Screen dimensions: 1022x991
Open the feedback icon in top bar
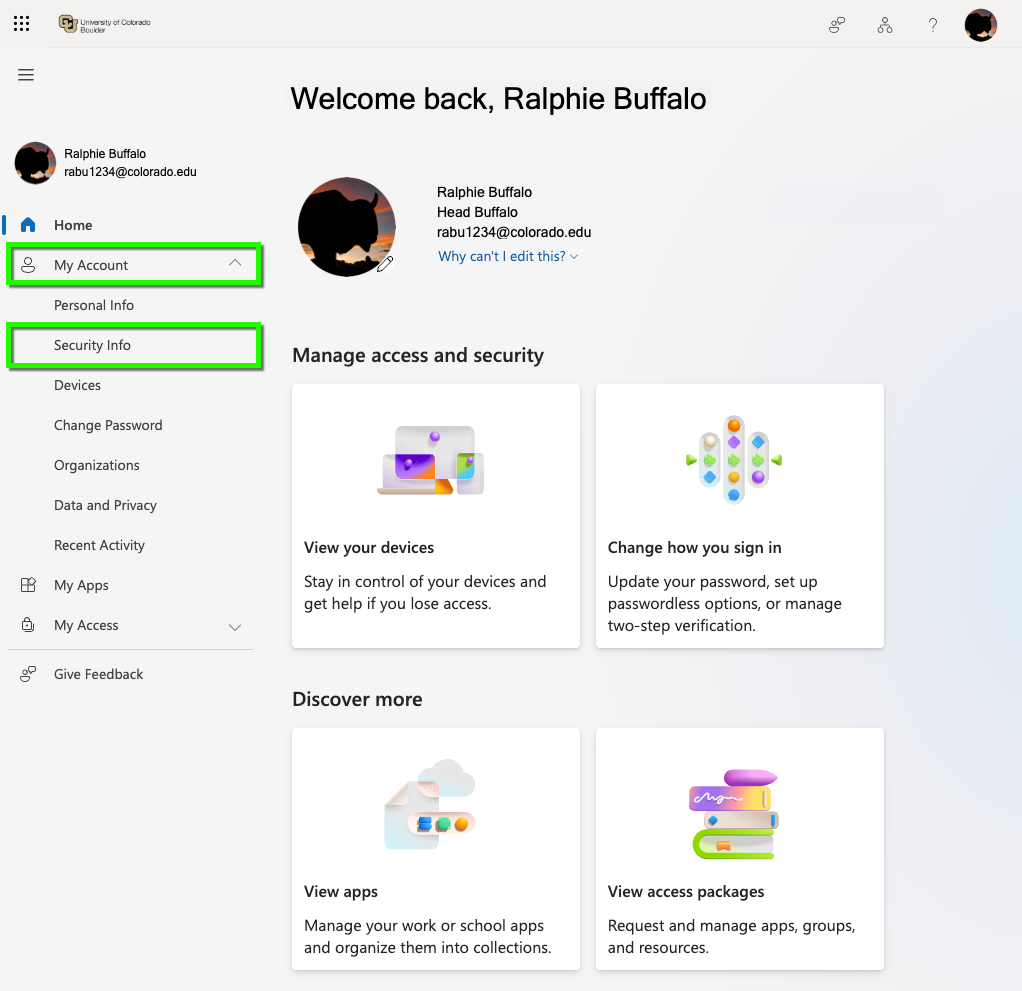[x=837, y=25]
